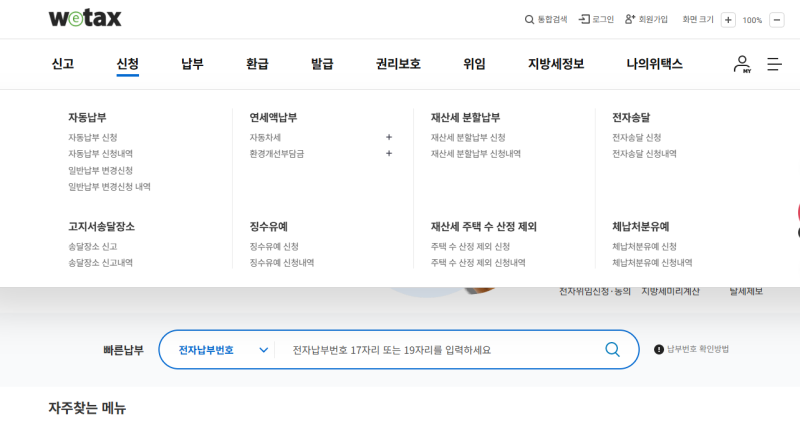Click the 연세액납부 heading
The height and width of the screenshot is (423, 800).
[x=273, y=117]
